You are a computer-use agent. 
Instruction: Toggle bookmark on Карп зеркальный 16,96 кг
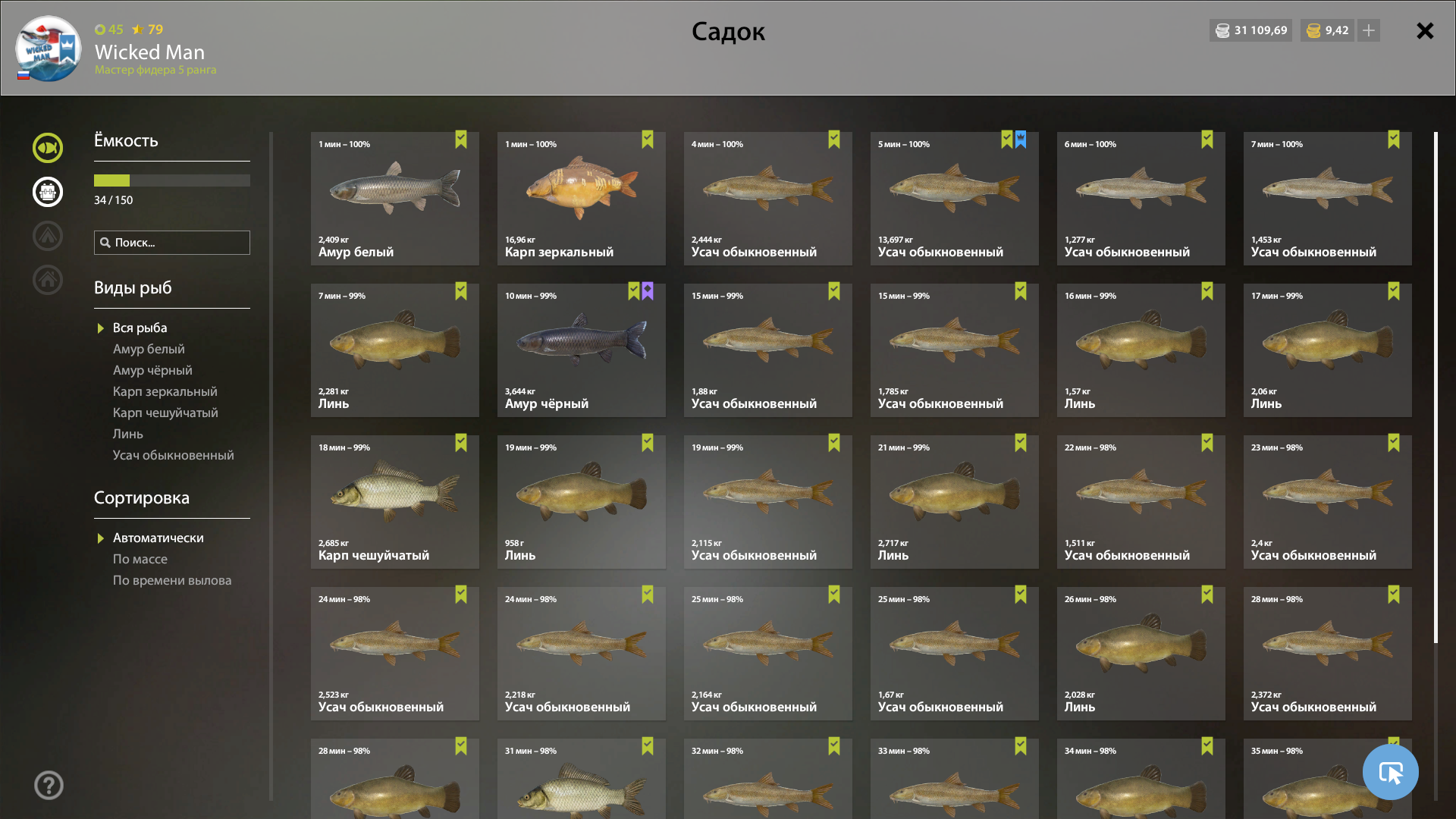(648, 140)
